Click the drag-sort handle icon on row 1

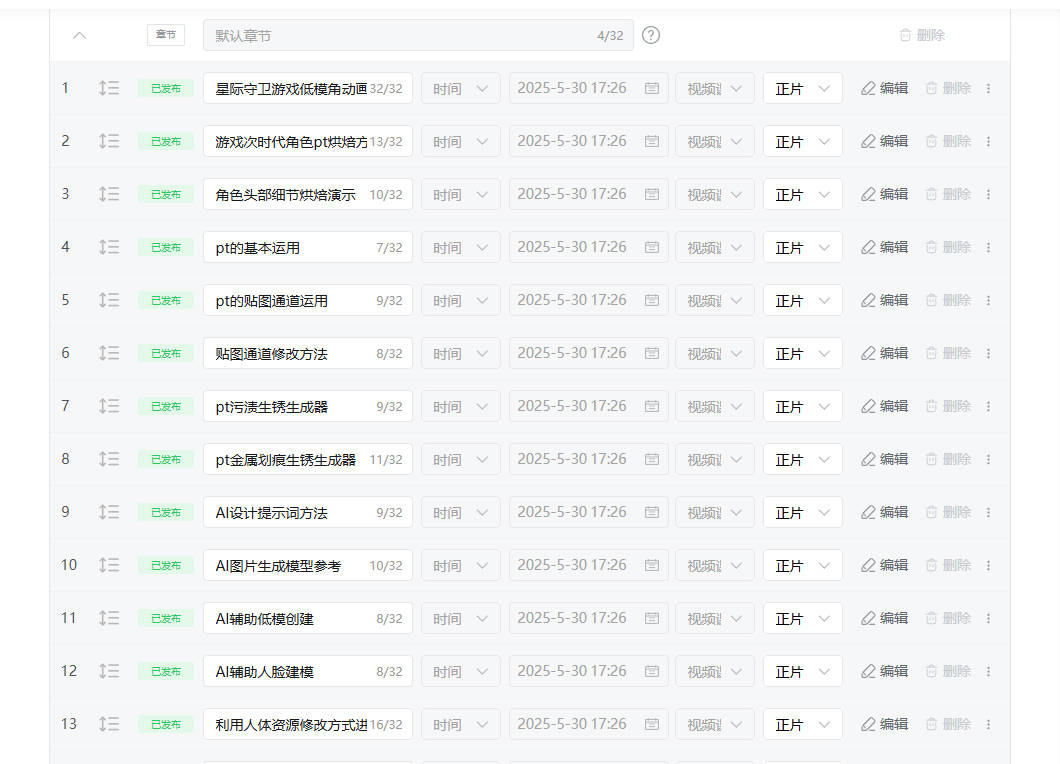[109, 88]
